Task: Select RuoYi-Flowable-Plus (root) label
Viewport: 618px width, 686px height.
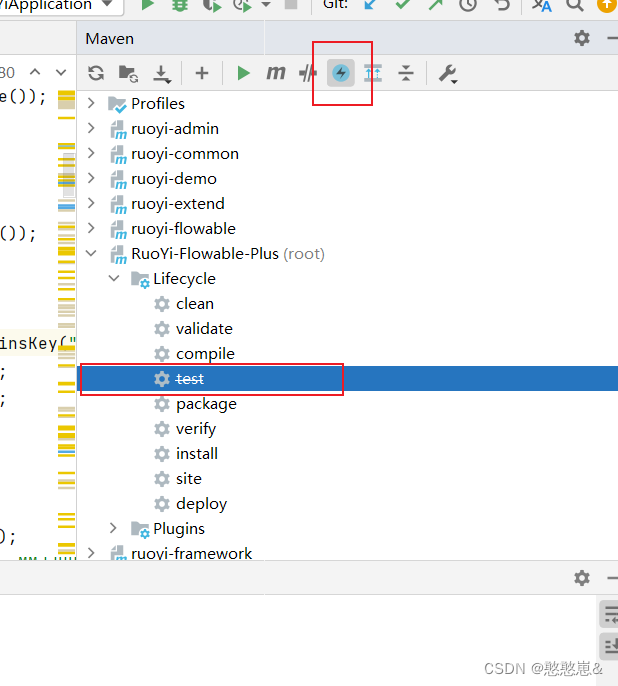Action: (x=228, y=254)
